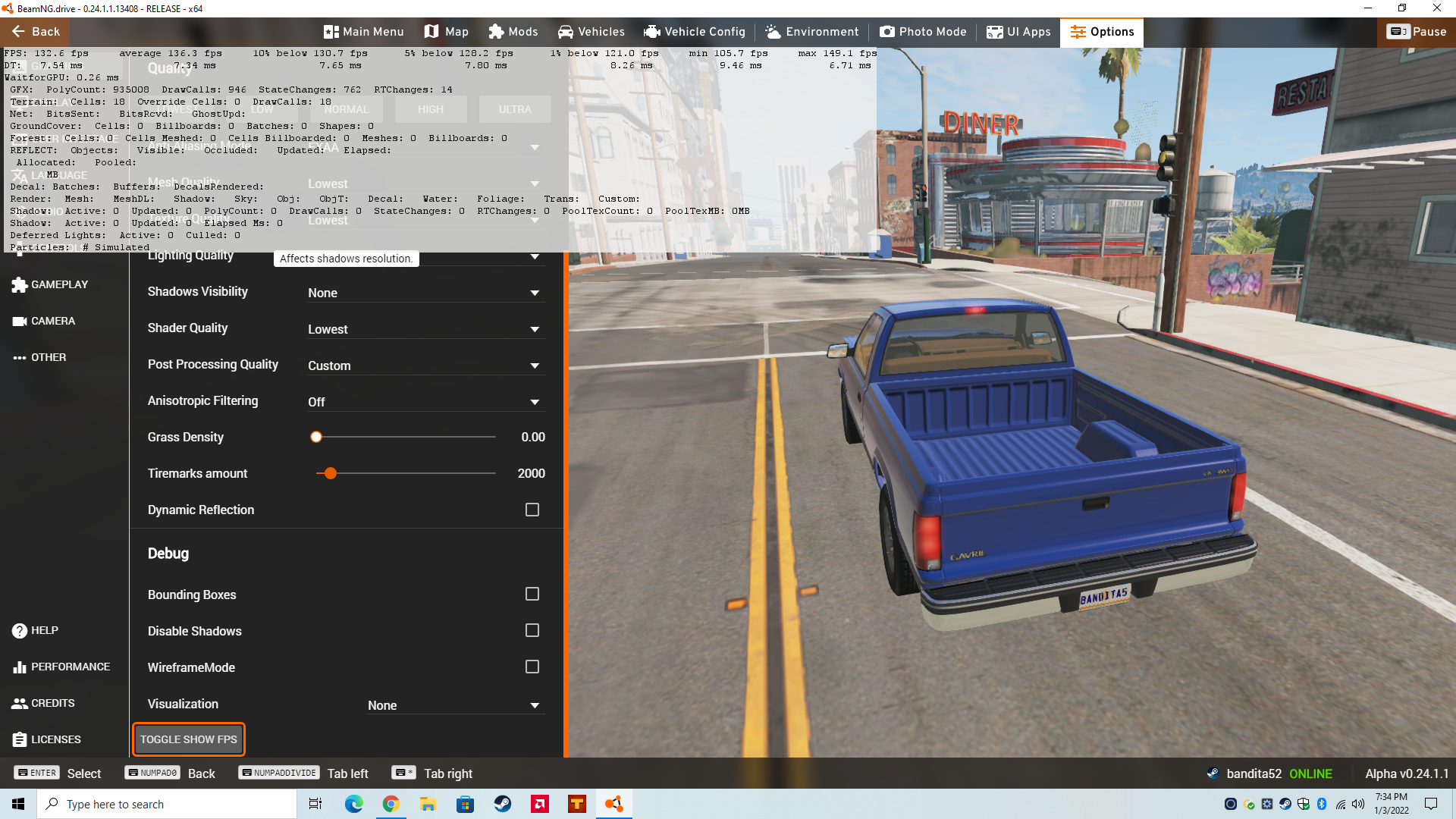Click Windows Start button

coord(18,804)
